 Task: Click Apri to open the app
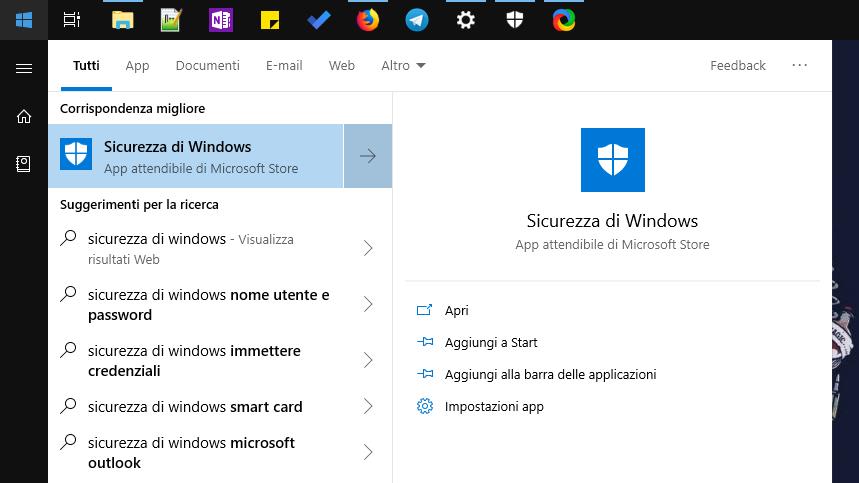click(x=456, y=310)
